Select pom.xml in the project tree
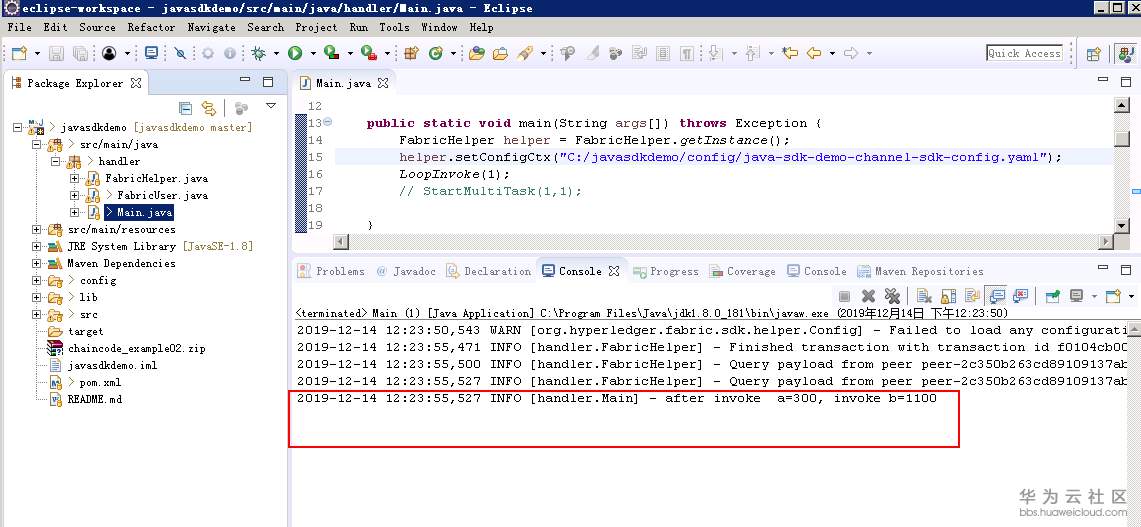1141x527 pixels. pos(100,382)
